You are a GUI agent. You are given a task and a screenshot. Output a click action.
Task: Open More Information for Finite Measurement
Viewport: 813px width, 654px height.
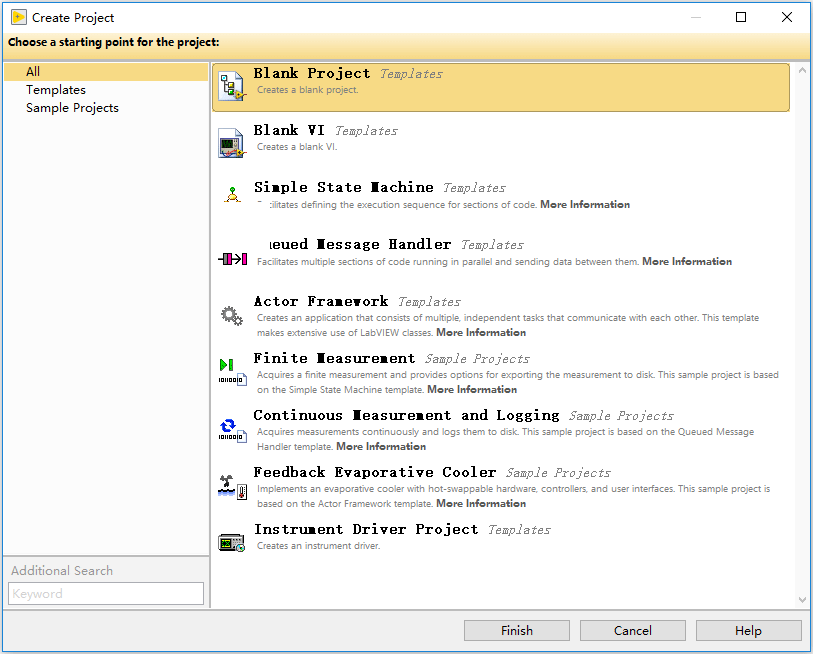(x=472, y=389)
